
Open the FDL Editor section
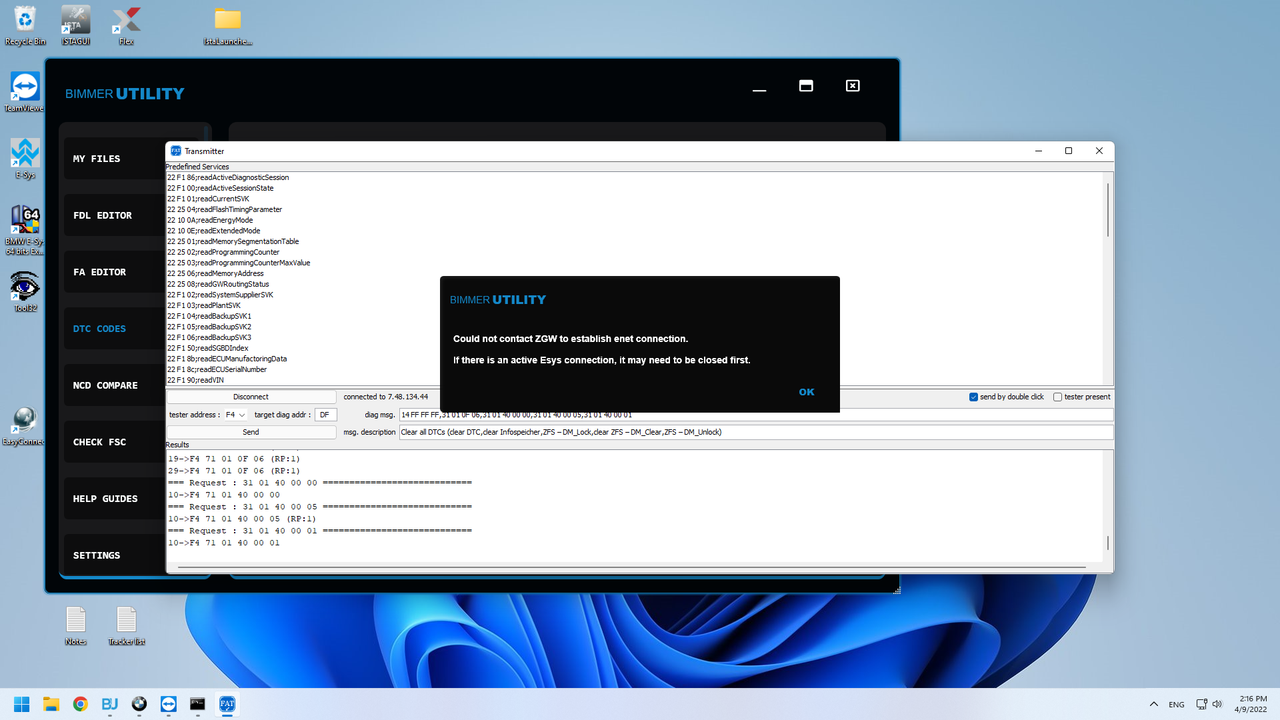[x=114, y=216]
